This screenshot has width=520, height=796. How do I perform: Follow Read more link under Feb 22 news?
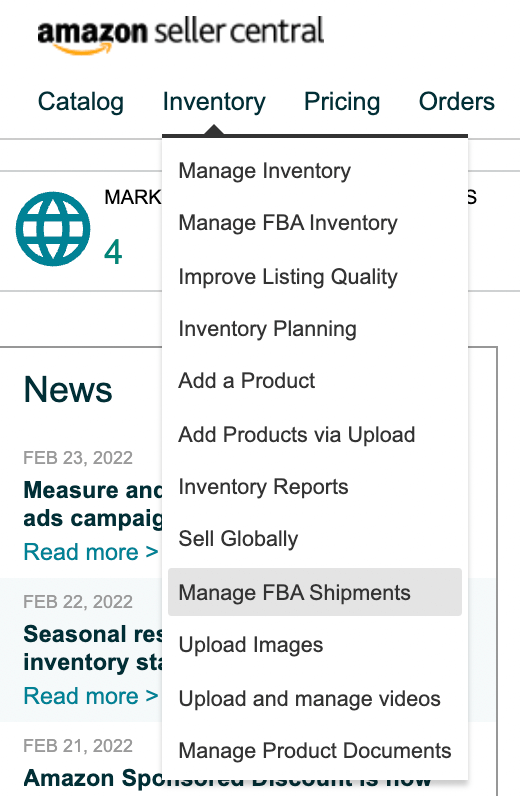click(91, 696)
